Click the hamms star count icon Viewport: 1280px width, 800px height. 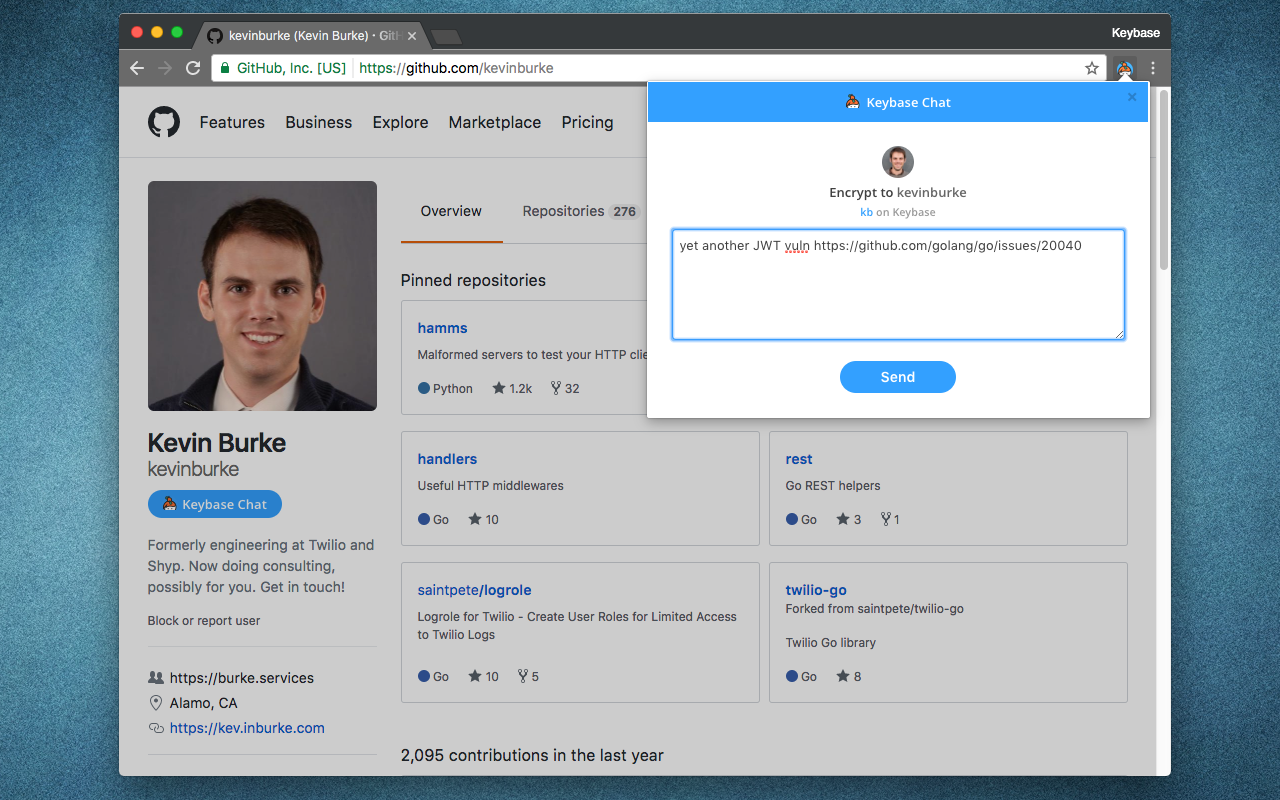click(x=499, y=388)
